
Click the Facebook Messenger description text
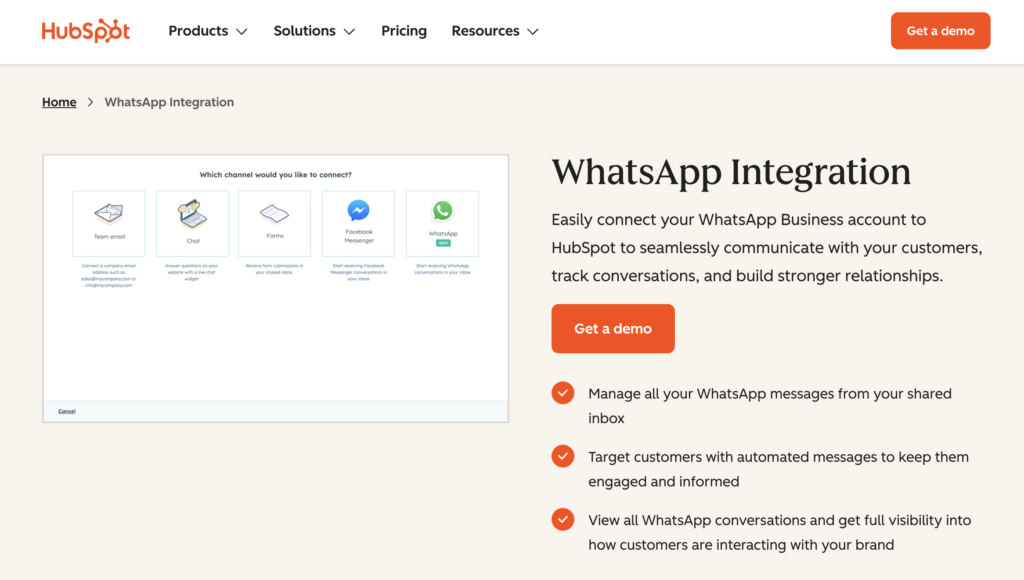coord(359,272)
